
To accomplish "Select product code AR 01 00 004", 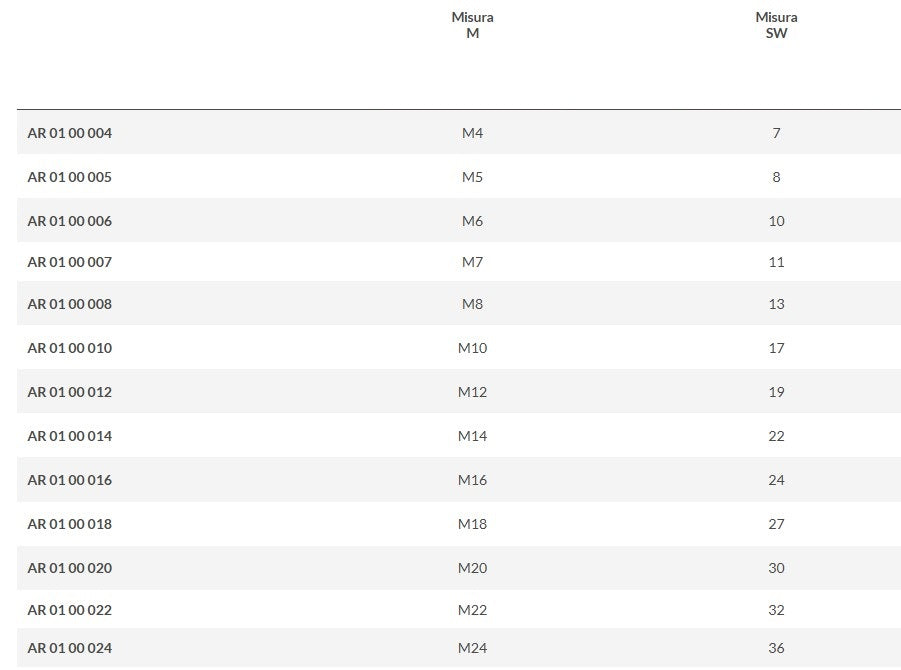I will [x=70, y=133].
